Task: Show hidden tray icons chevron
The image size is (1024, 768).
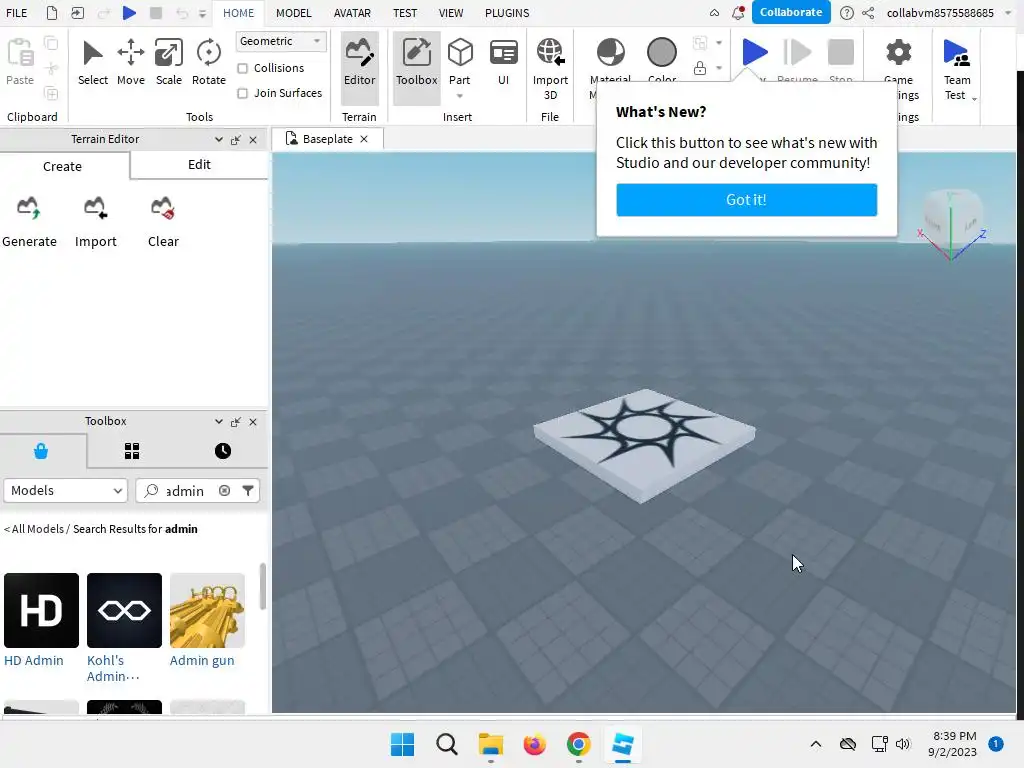Action: pos(816,744)
